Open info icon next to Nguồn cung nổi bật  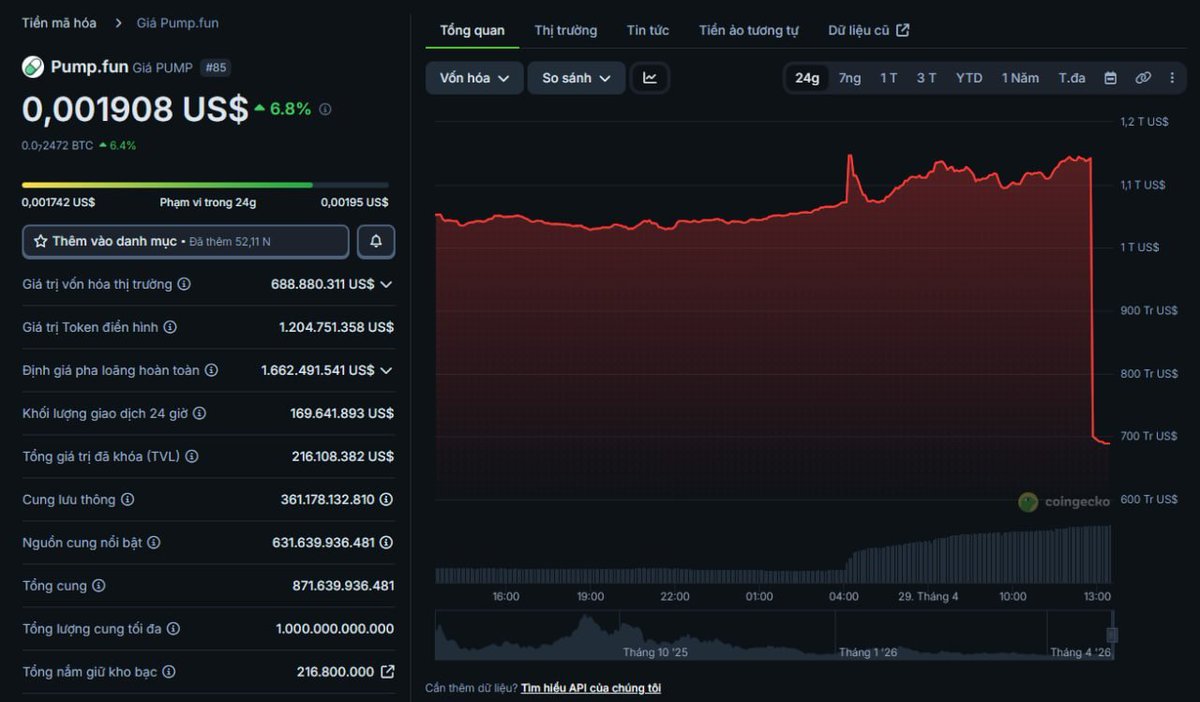click(x=154, y=542)
